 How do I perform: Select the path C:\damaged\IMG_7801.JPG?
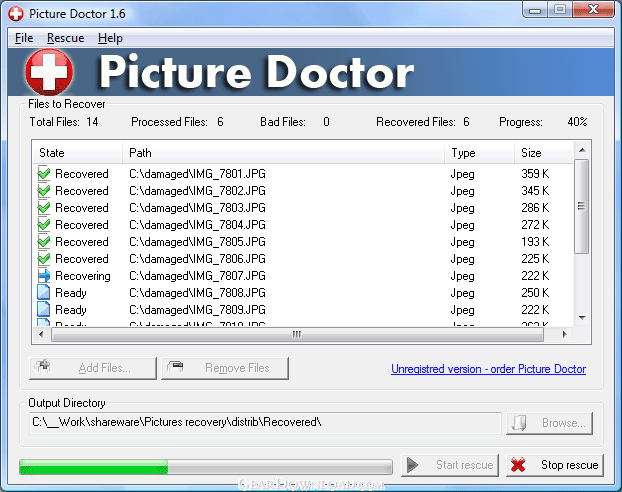pos(197,174)
